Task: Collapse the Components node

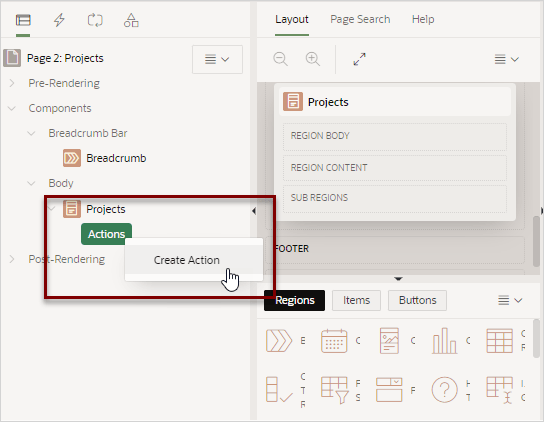Action: [11, 108]
